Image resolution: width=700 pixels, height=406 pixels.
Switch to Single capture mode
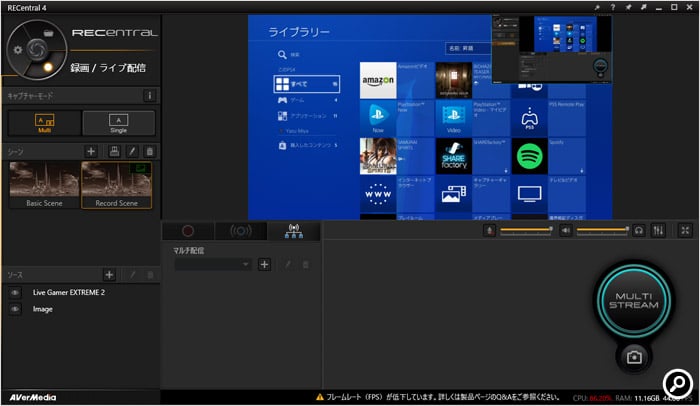[x=119, y=123]
